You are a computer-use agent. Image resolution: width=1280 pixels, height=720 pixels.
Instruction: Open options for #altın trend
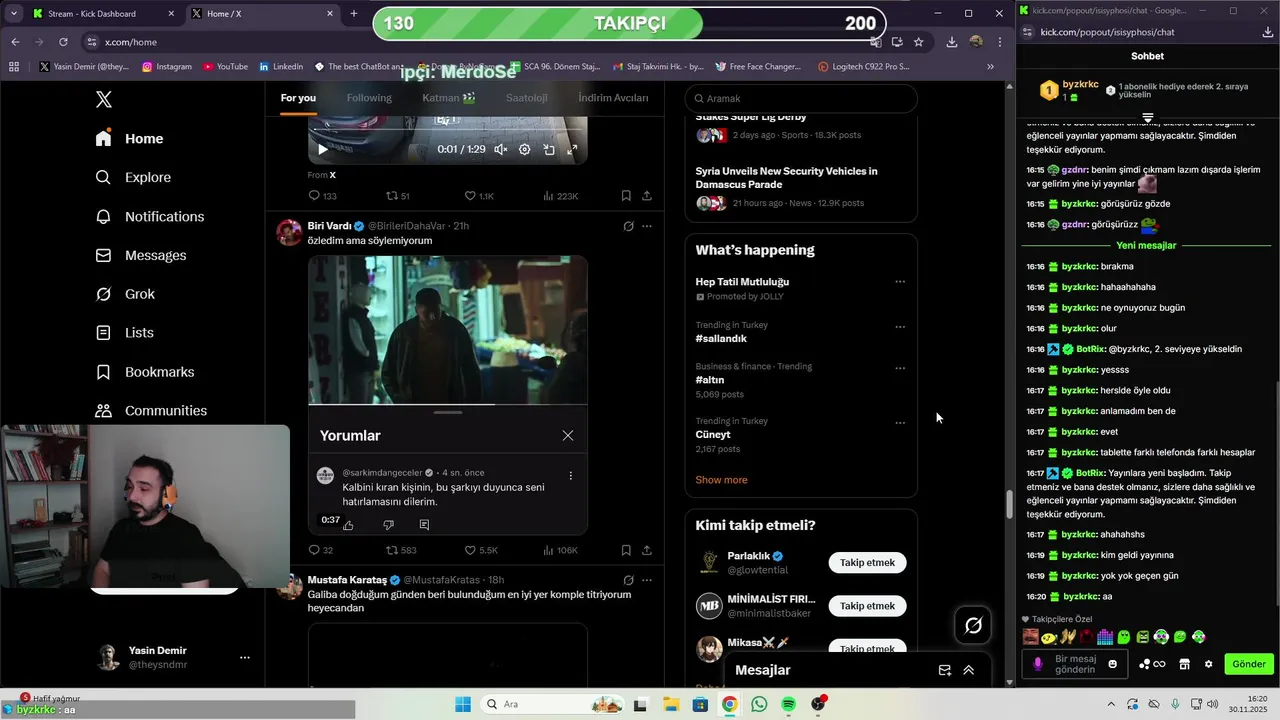900,368
